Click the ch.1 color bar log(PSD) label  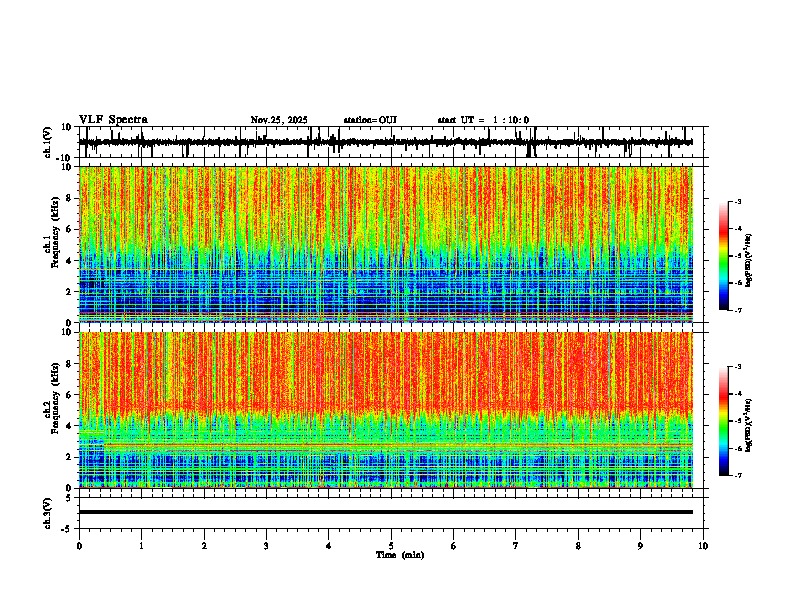(x=749, y=260)
